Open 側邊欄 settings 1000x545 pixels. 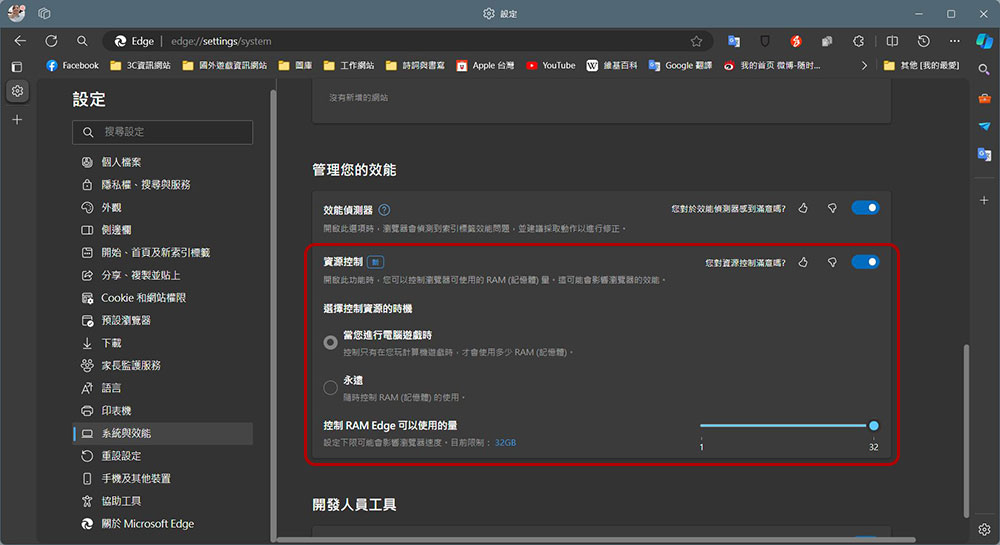[x=163, y=230]
